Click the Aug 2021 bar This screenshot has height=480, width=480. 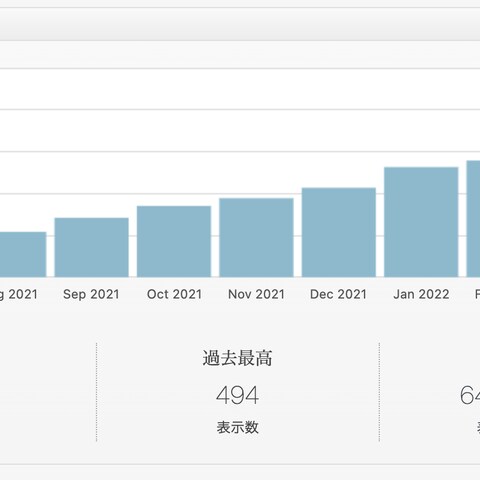tap(23, 254)
